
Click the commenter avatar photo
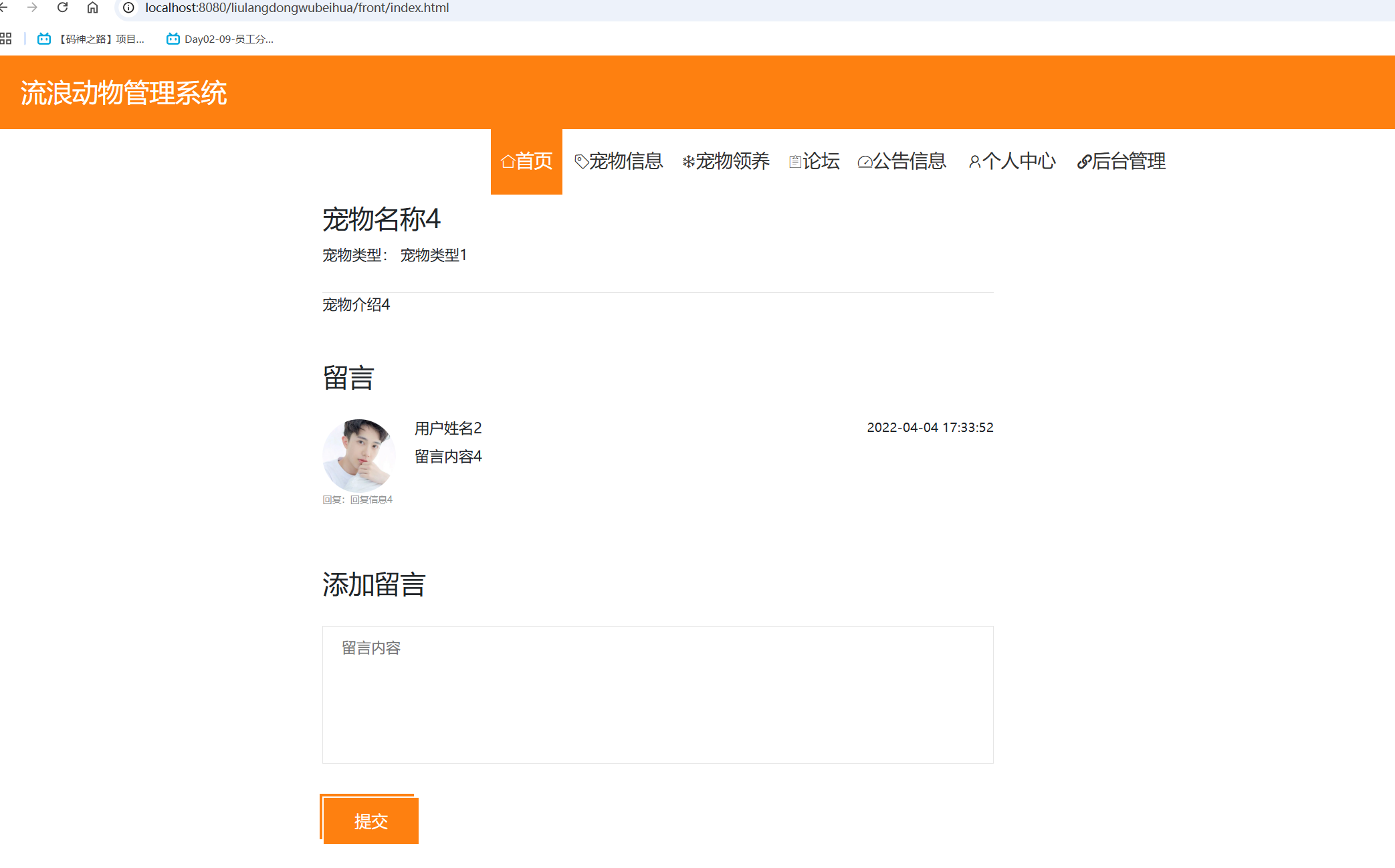[359, 455]
